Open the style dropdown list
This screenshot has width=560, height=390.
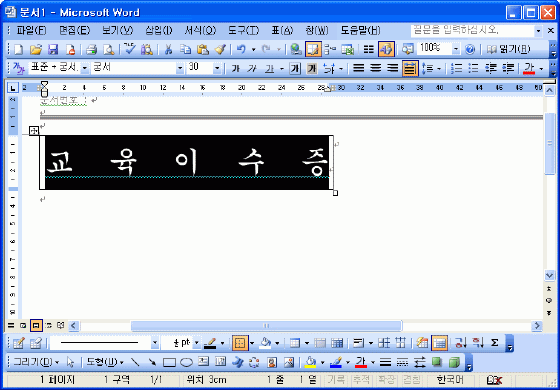[85, 68]
